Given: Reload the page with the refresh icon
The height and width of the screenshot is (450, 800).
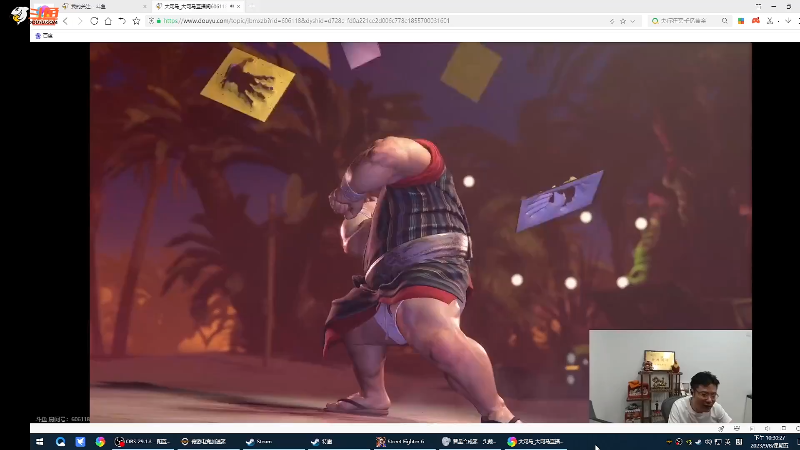Looking at the screenshot, I should (x=94, y=21).
